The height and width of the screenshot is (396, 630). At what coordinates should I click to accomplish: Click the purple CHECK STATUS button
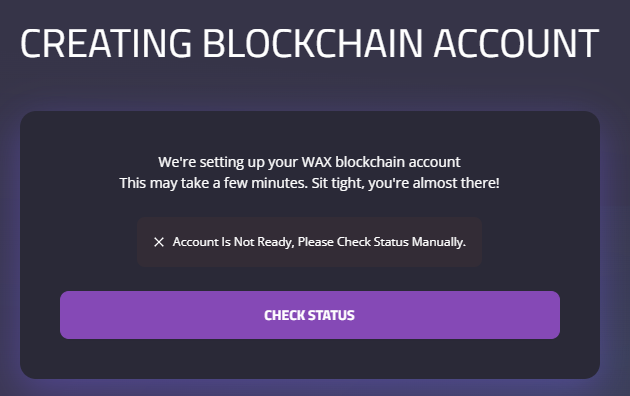coord(310,315)
